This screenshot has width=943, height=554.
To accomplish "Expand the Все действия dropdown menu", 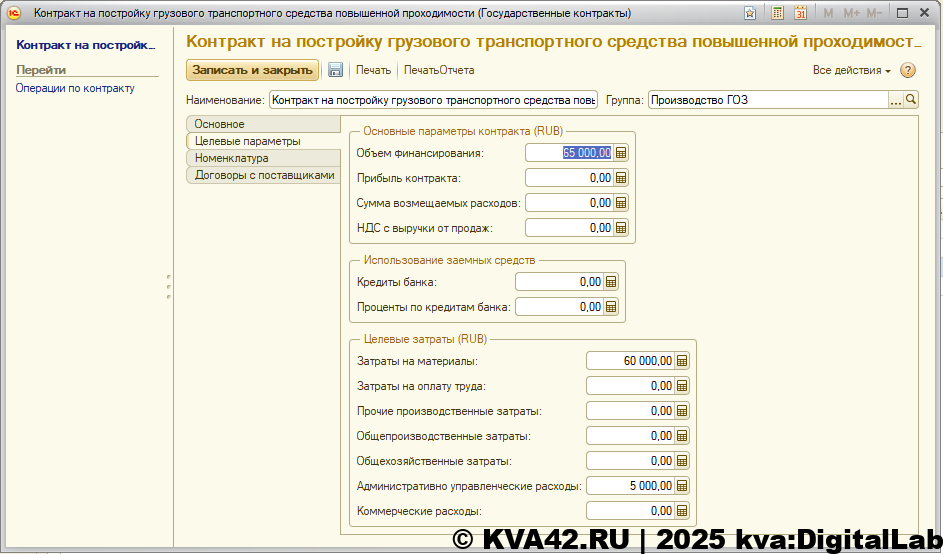I will [852, 70].
